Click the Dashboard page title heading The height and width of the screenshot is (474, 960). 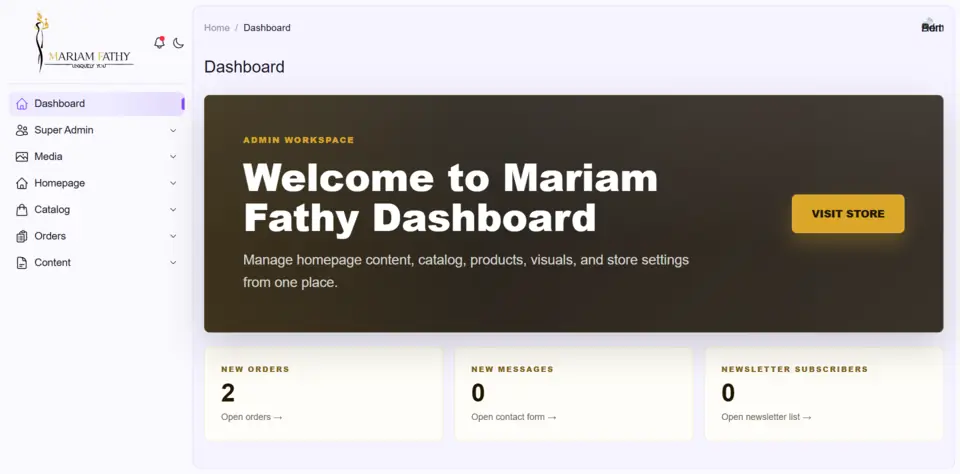click(x=244, y=67)
